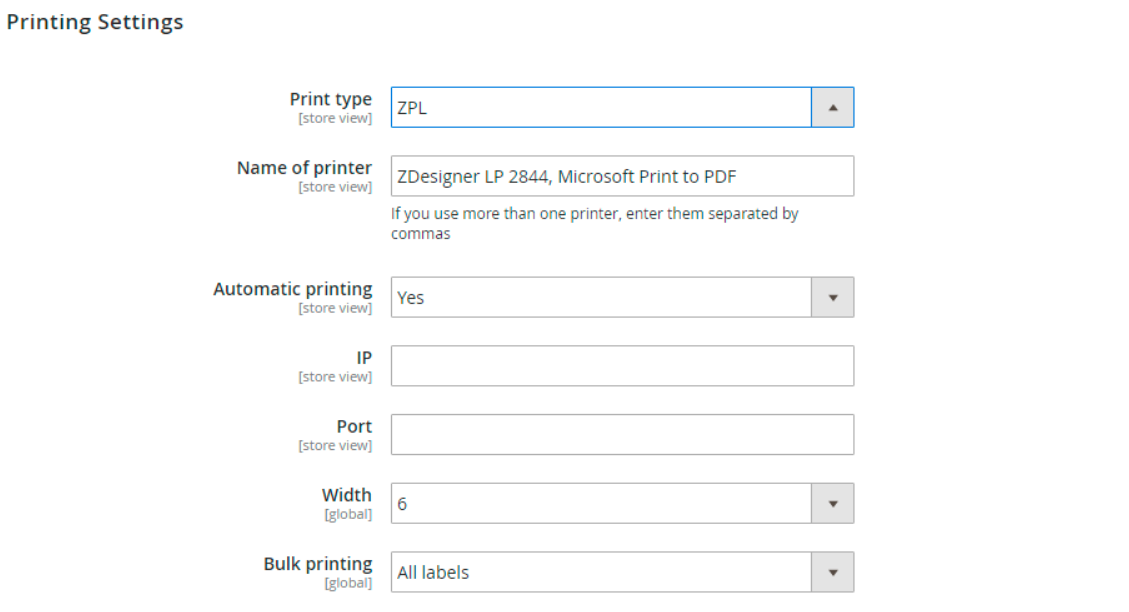The image size is (1129, 612).
Task: Click the Print type dropdown arrow icon
Action: [832, 107]
